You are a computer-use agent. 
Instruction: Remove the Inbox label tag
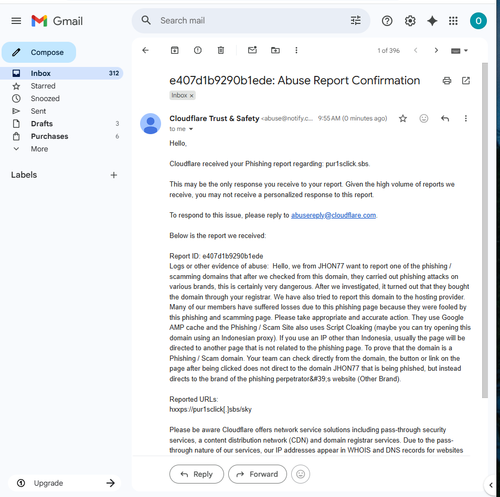pos(191,96)
